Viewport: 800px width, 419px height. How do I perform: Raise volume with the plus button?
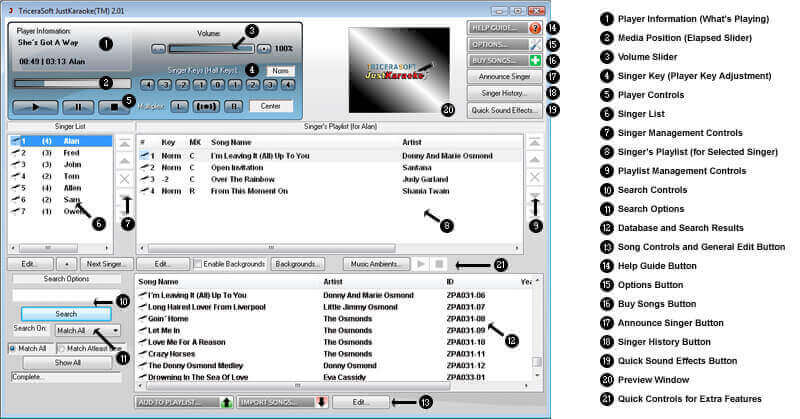(264, 49)
